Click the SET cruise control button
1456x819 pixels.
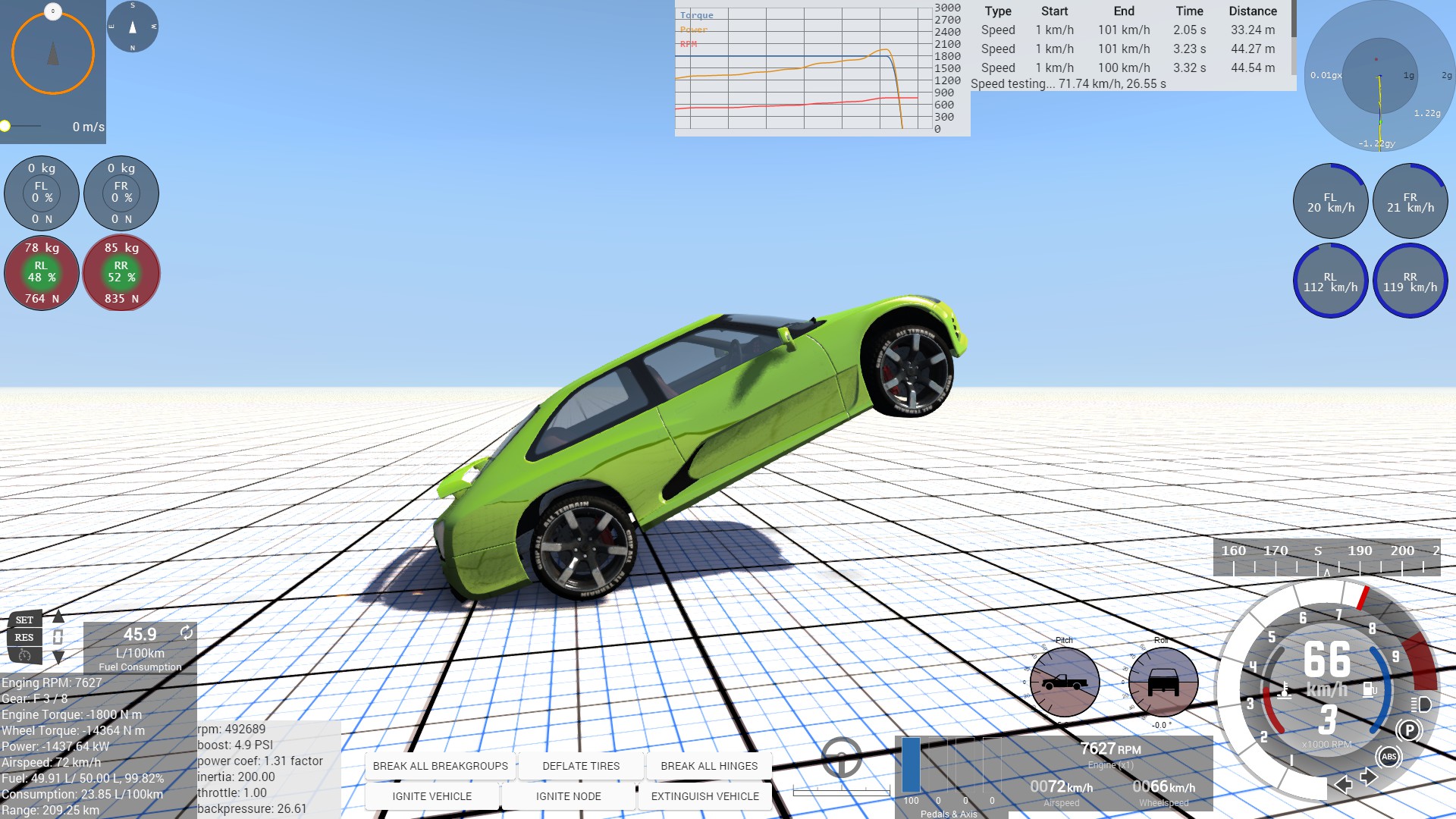click(24, 620)
